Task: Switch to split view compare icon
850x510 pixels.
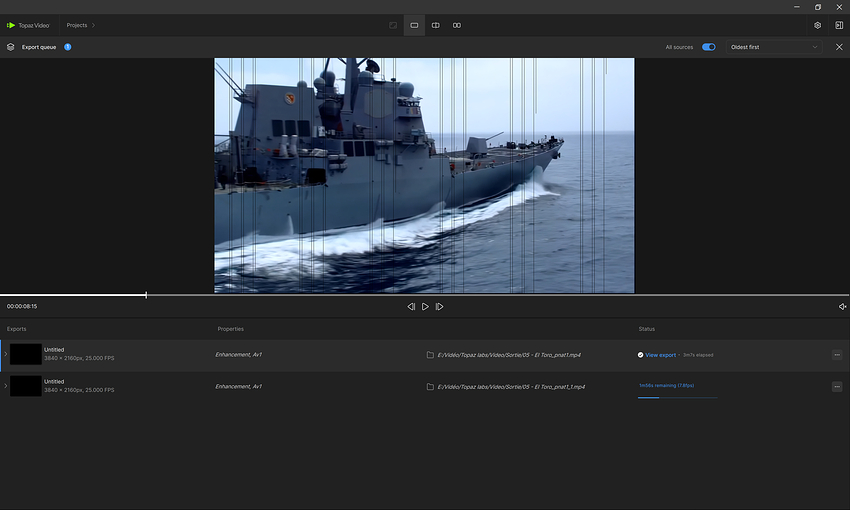Action: [435, 25]
